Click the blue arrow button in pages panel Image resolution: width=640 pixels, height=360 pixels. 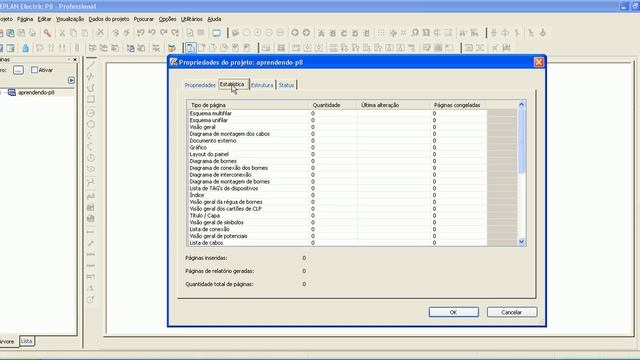coord(71,80)
